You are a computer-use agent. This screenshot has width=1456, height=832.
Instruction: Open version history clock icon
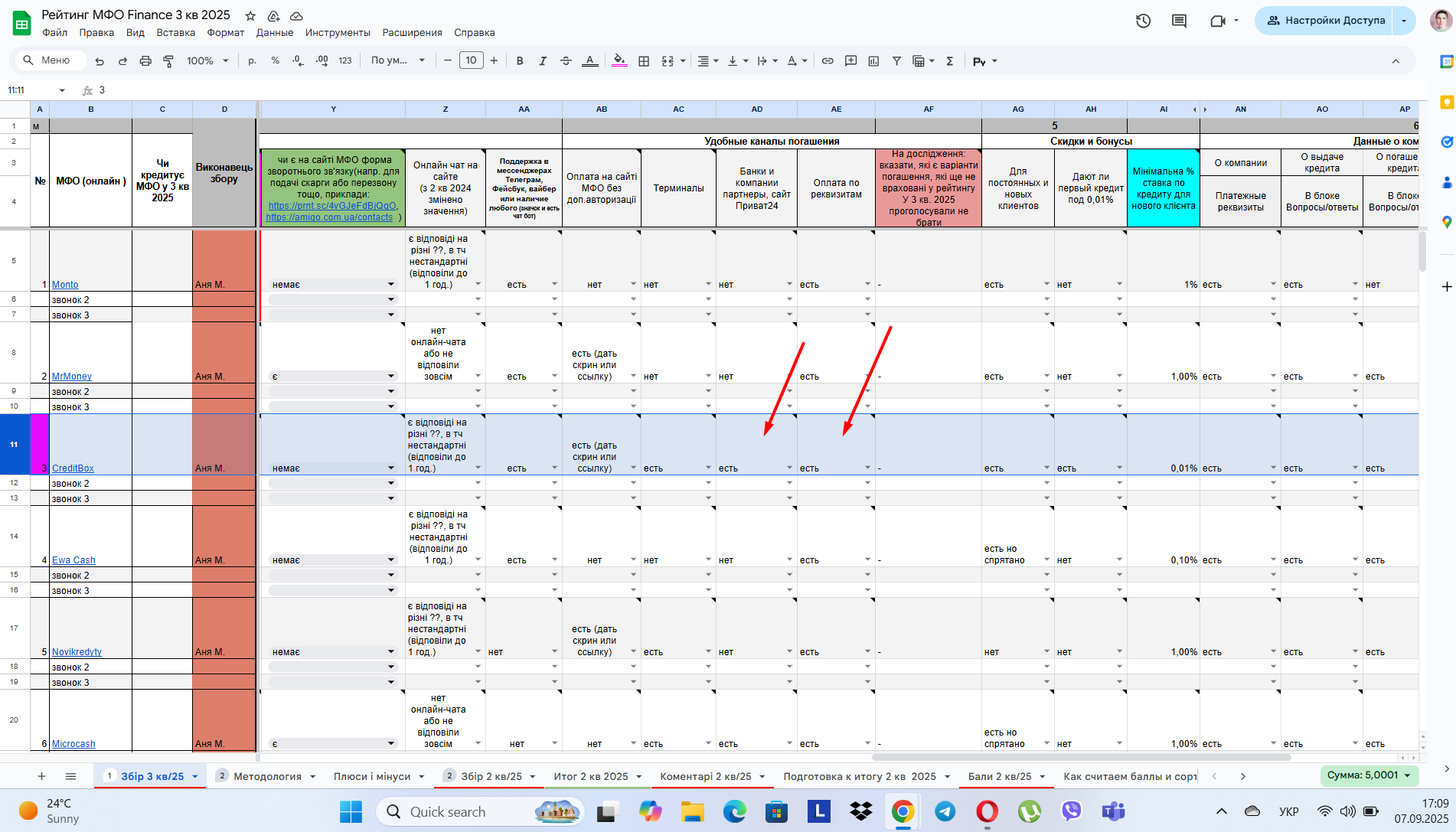[1143, 21]
